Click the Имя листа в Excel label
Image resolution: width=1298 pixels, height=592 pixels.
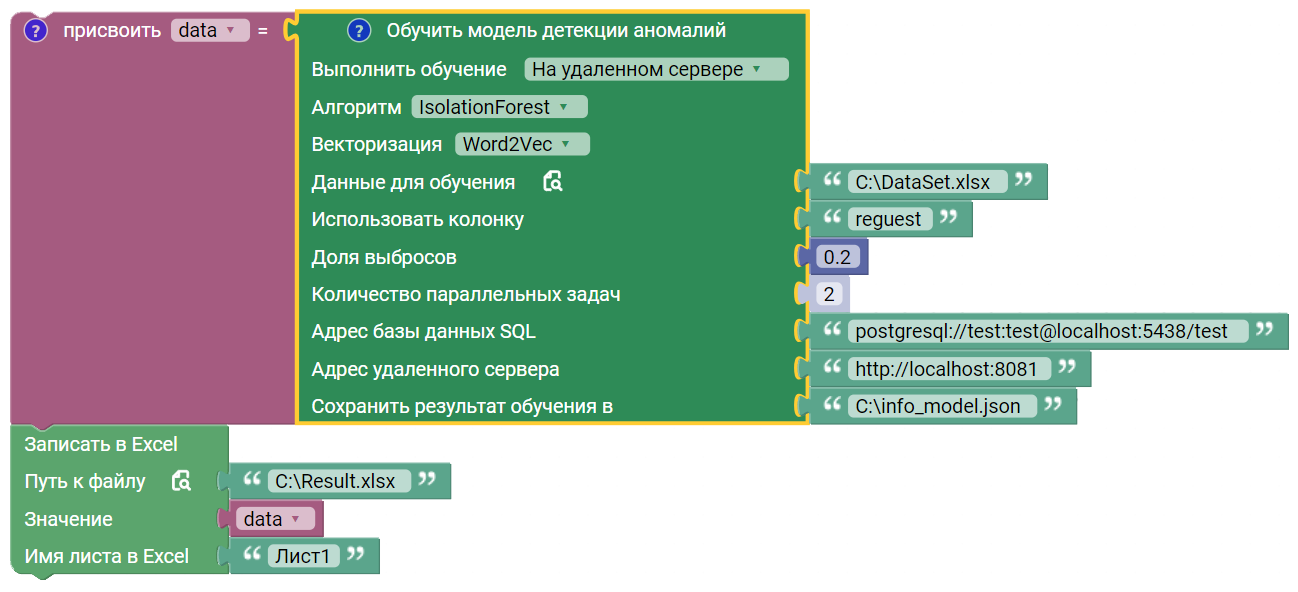pos(106,556)
